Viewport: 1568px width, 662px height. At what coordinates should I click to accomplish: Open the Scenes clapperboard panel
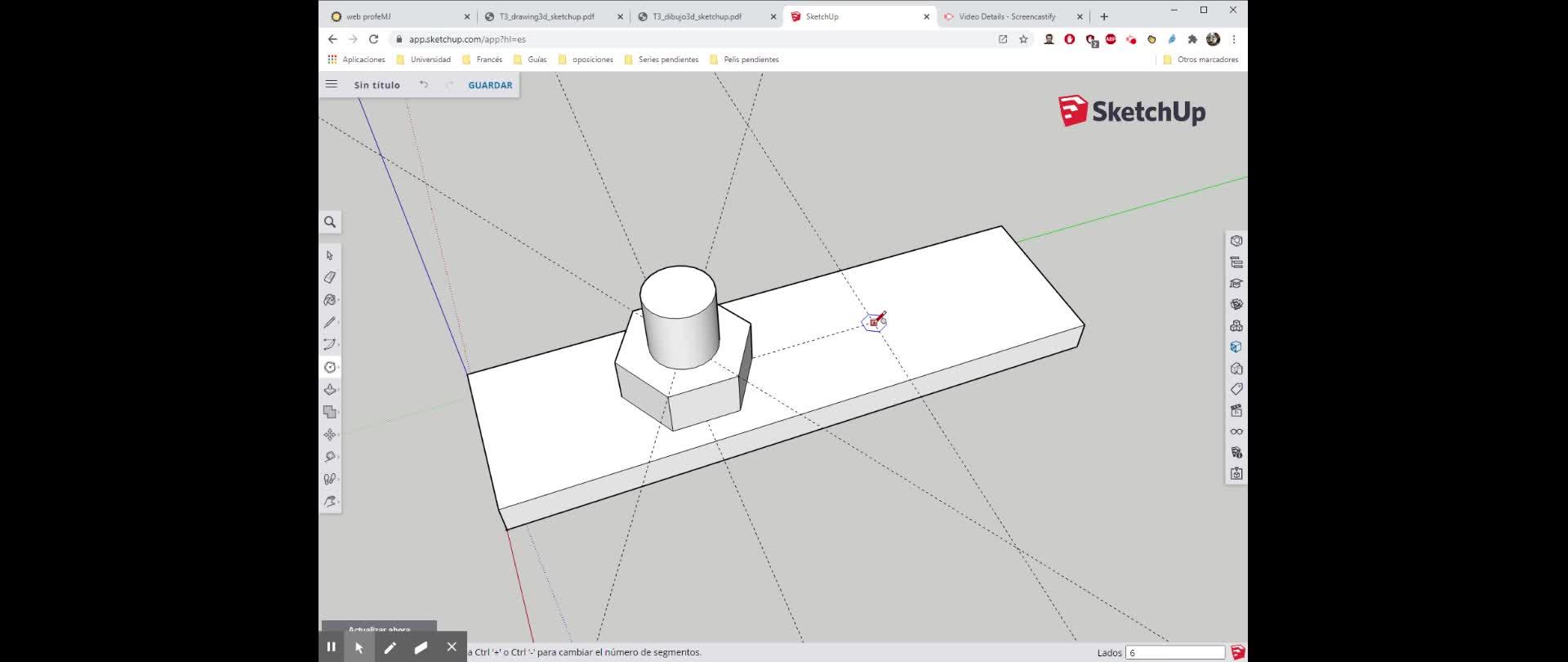coord(1236,410)
